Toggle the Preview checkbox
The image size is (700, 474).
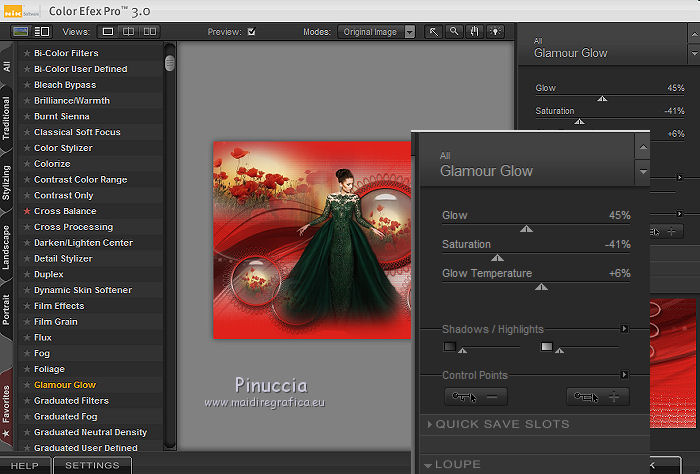pyautogui.click(x=251, y=32)
